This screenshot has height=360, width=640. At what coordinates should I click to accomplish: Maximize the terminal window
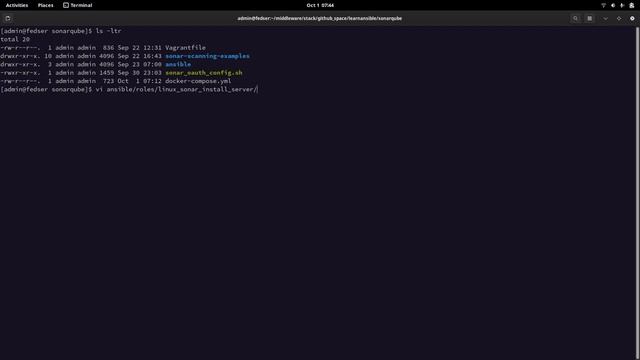pos(619,18)
